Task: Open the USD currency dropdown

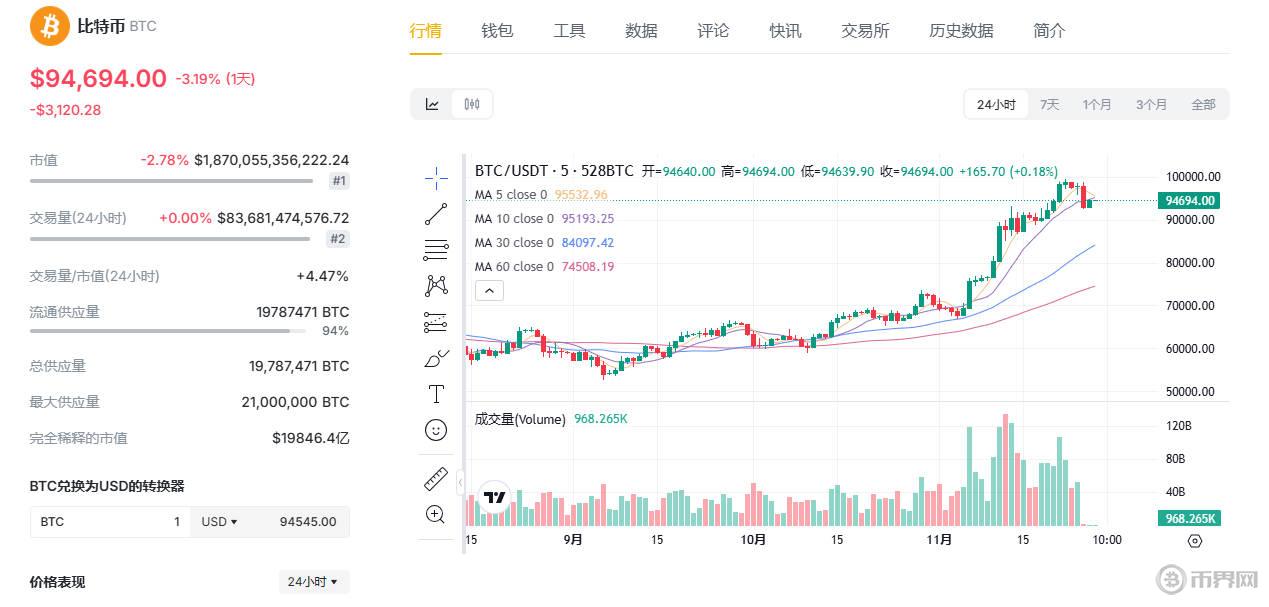Action: [219, 521]
